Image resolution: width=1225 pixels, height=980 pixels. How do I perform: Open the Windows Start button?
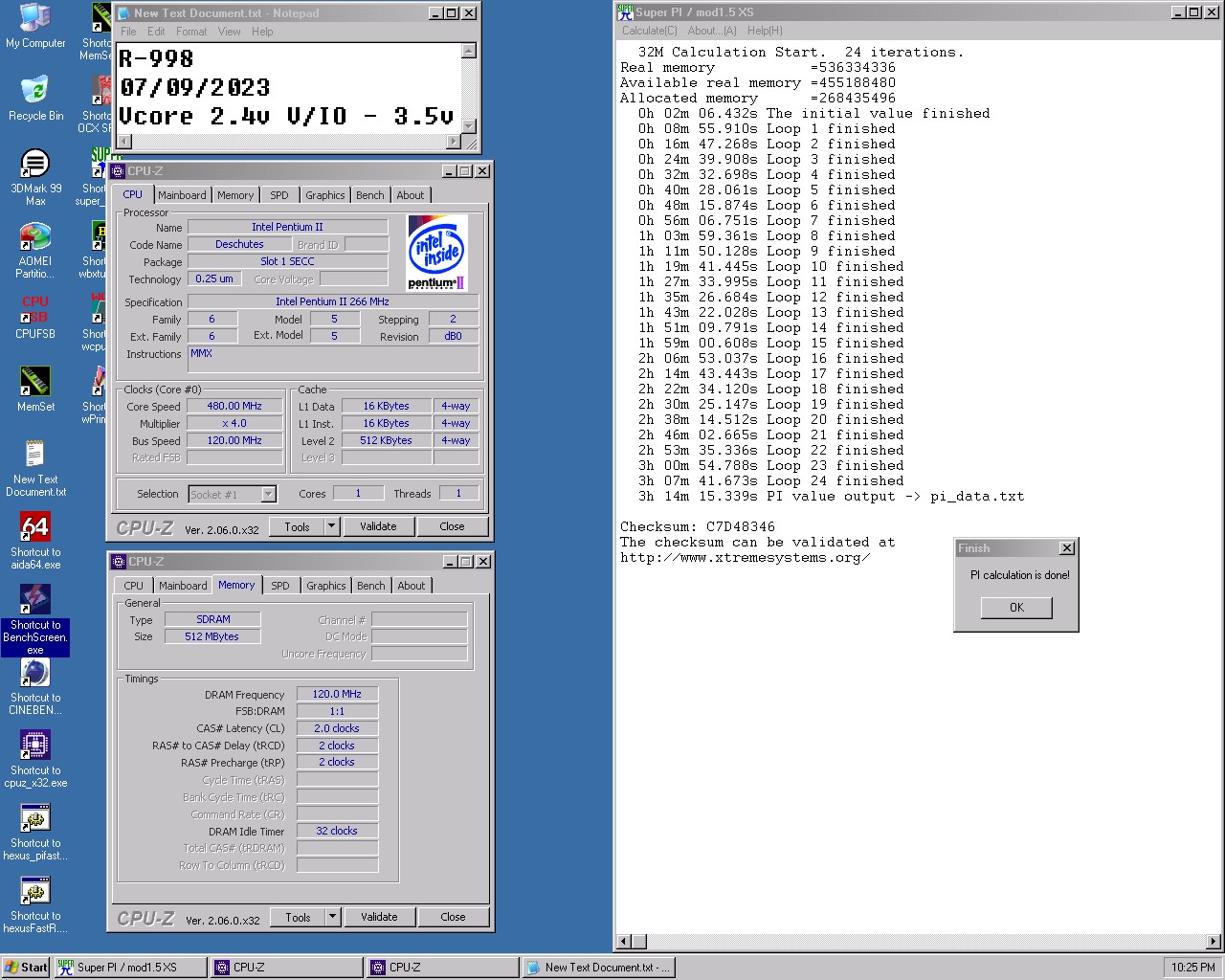click(26, 968)
